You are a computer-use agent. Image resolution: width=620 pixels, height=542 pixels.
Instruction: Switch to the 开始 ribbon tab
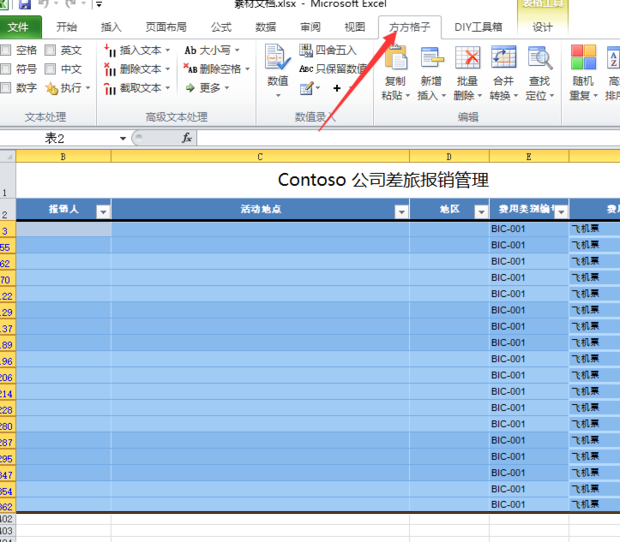66,27
